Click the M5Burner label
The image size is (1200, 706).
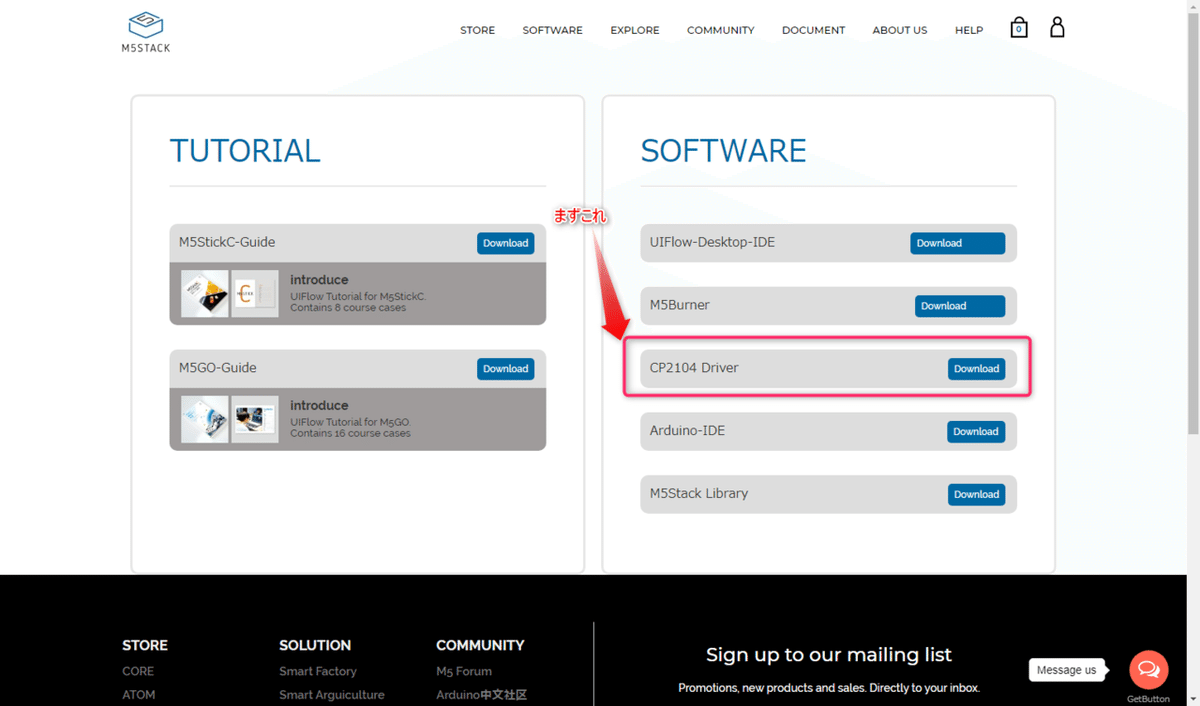680,305
